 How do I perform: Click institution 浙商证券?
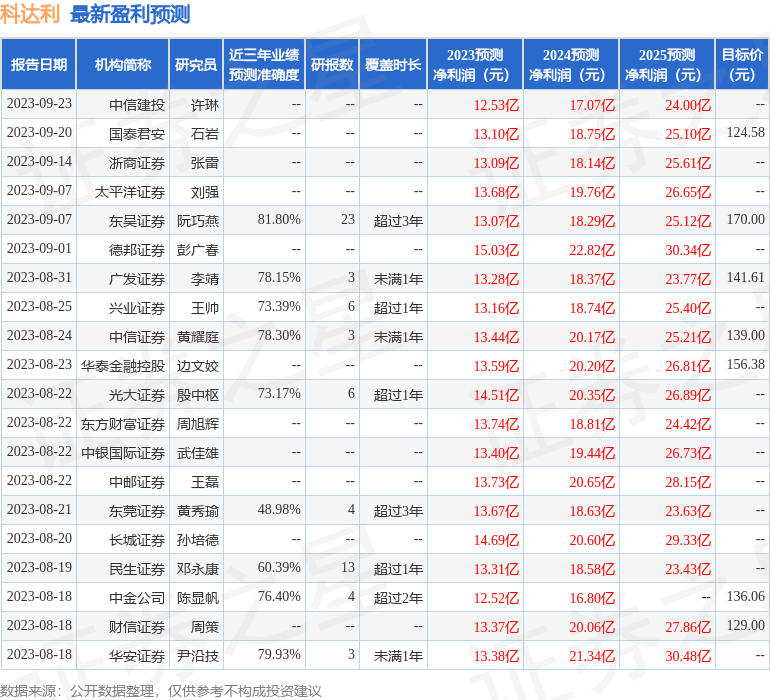click(x=137, y=163)
